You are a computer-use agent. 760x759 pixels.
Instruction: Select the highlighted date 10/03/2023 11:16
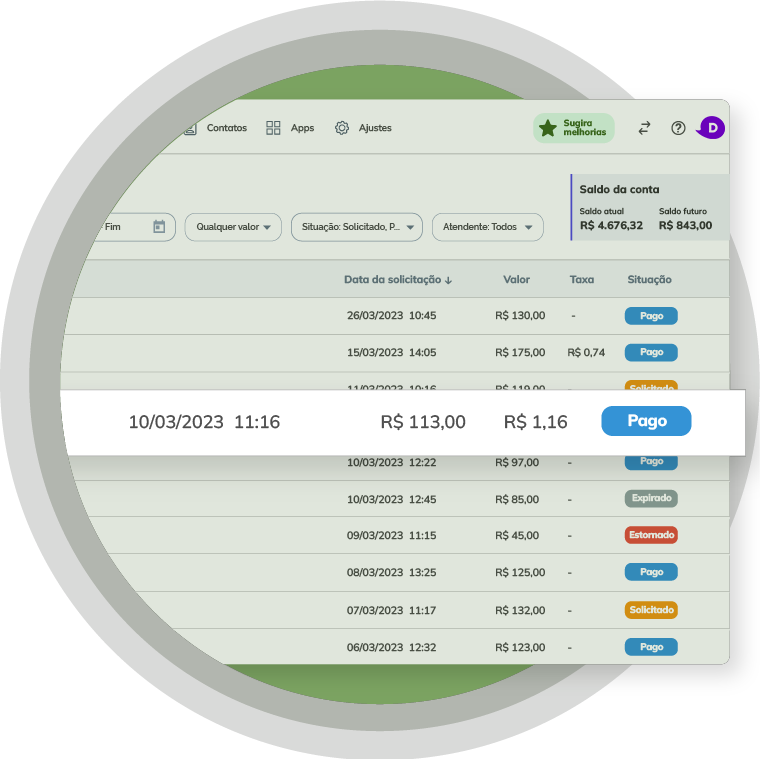pos(204,422)
